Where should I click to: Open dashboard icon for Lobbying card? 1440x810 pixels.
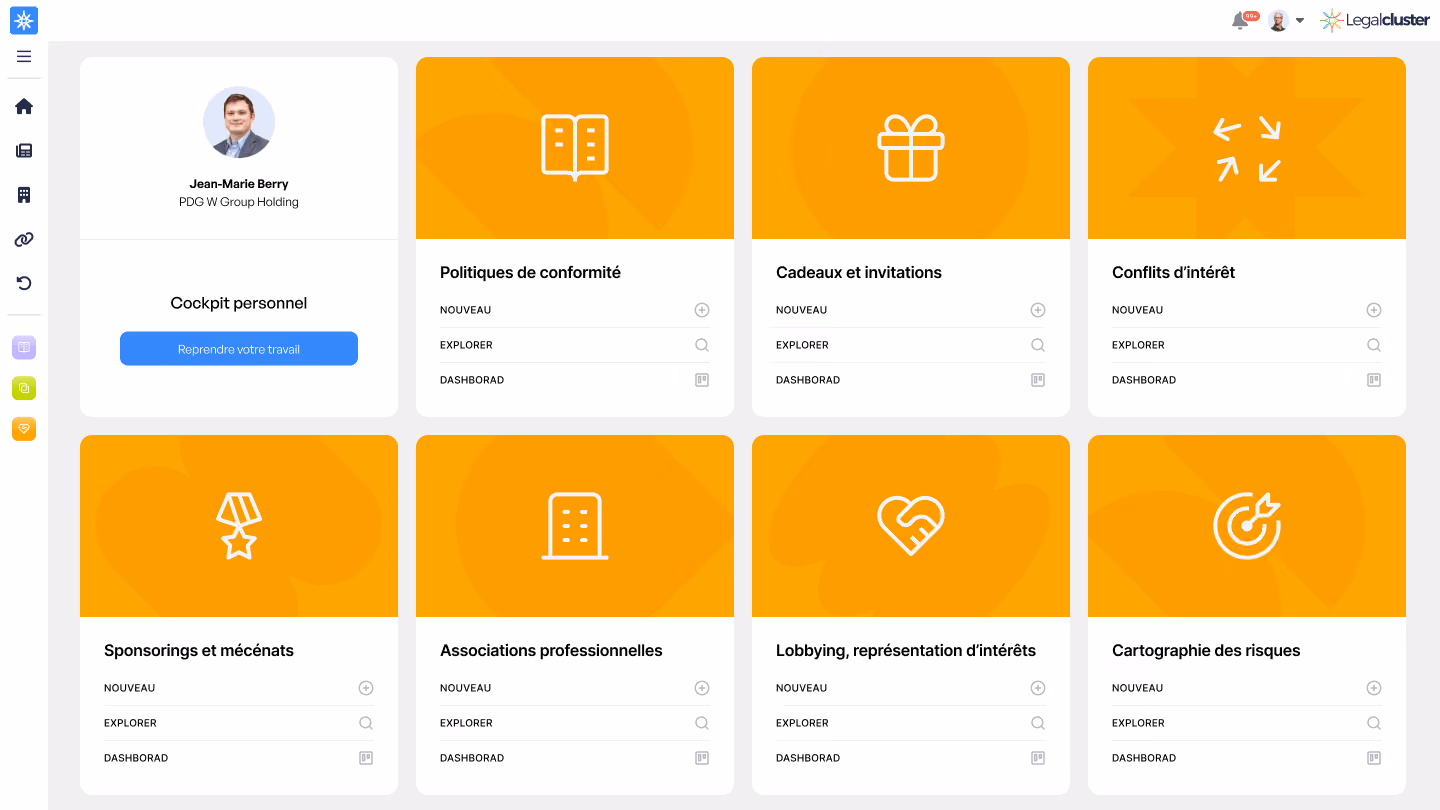pos(1038,758)
